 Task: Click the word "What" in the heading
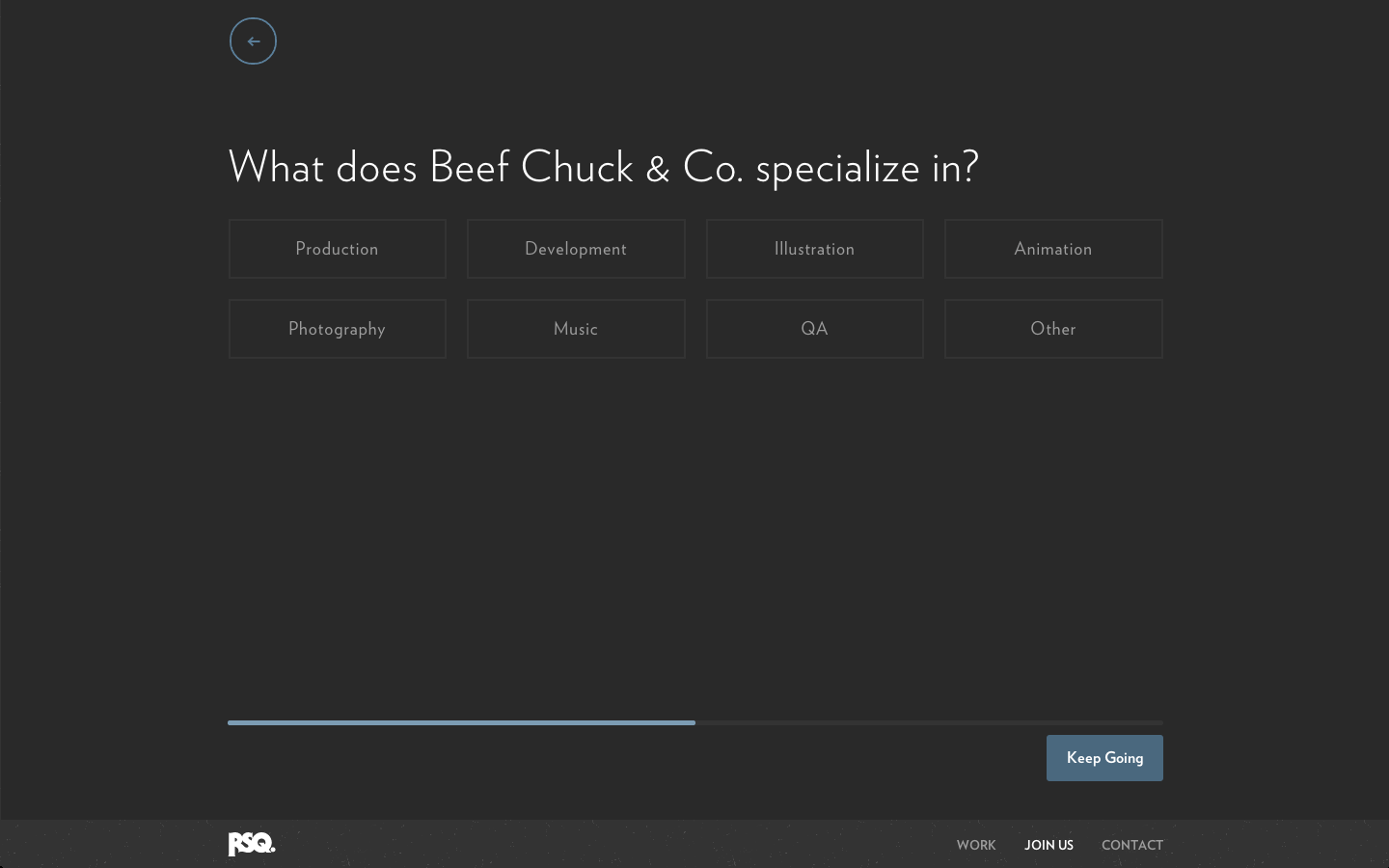coord(276,168)
